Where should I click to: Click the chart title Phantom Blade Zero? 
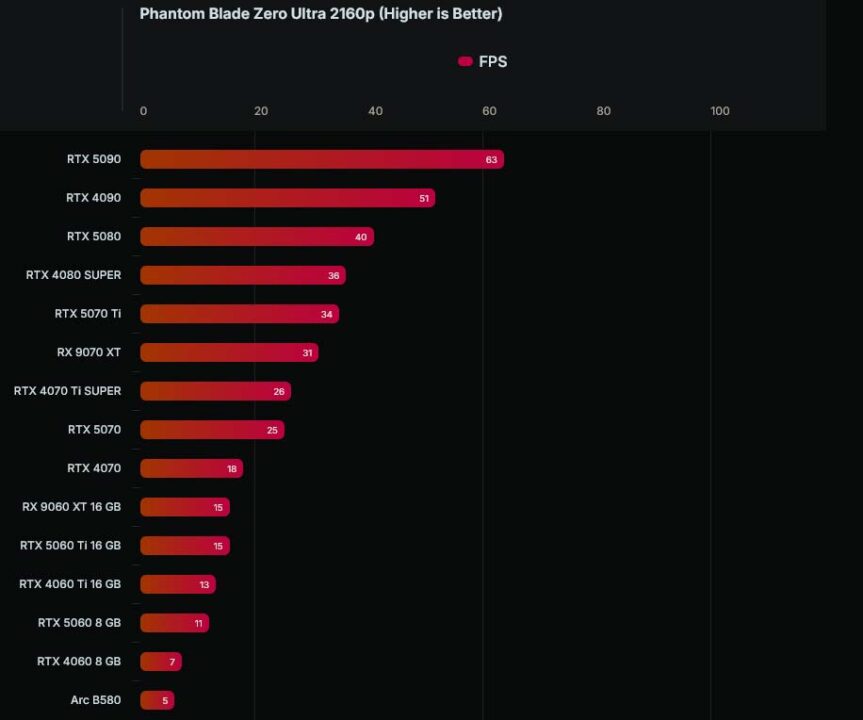(321, 14)
